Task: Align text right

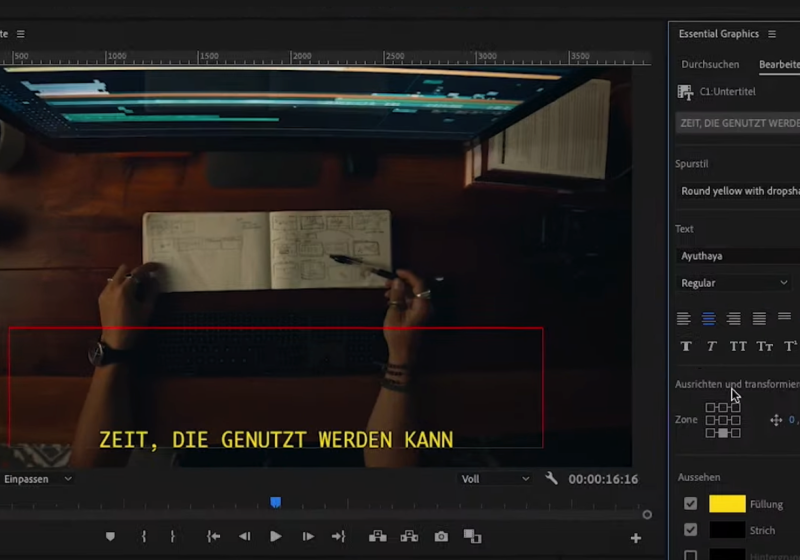Action: tap(734, 319)
